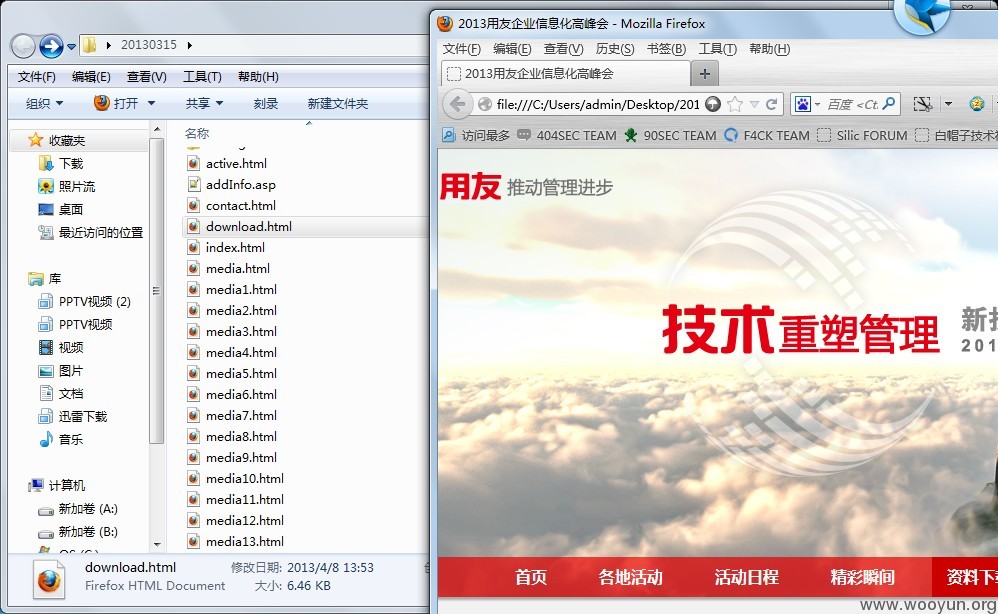Click the Firefox icon beside media.html
Screen dimensions: 998x614
[193, 269]
